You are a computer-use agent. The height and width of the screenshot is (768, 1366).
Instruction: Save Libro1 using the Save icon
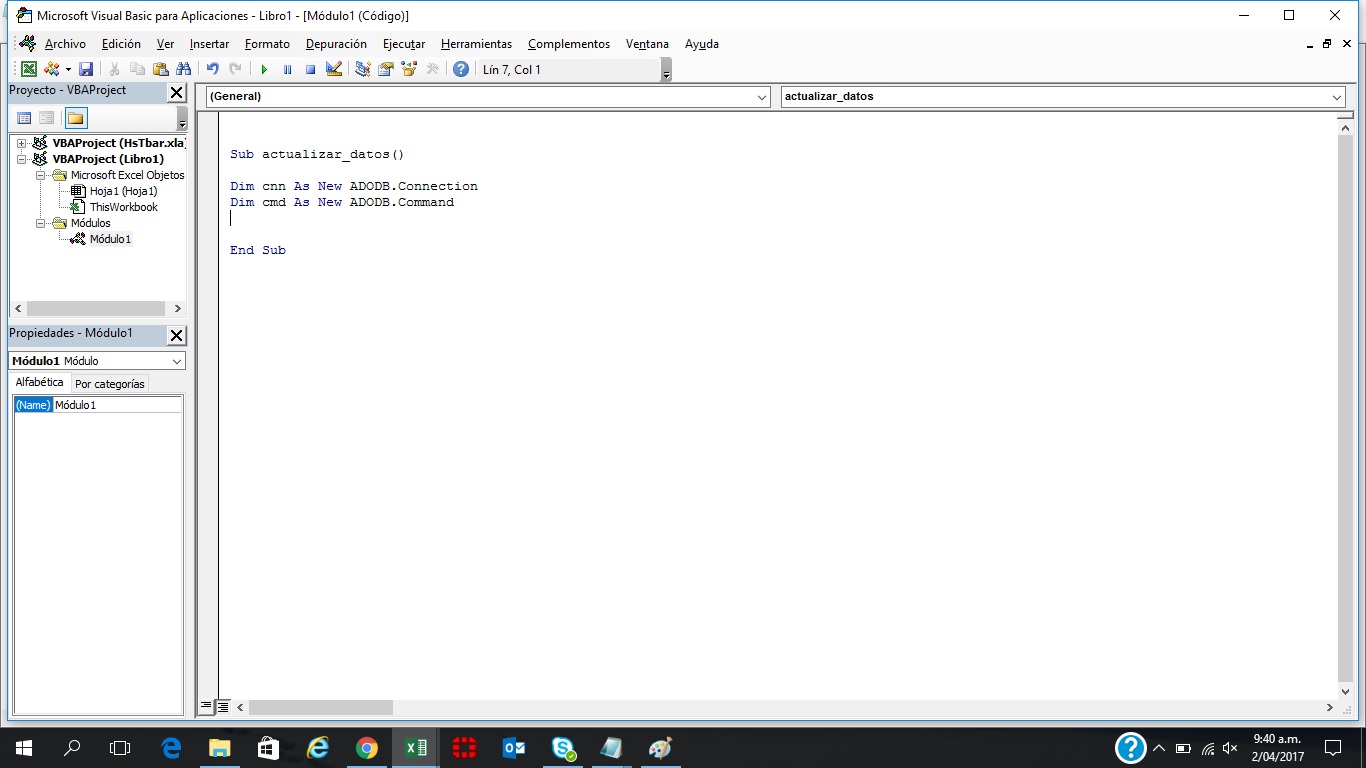tap(86, 68)
